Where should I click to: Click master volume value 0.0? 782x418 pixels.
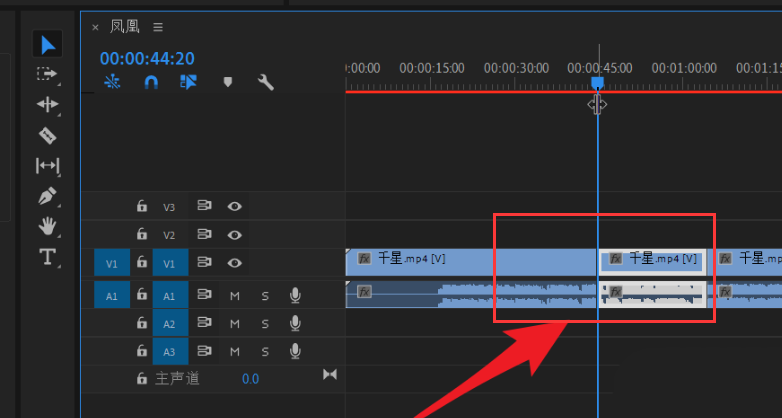[x=250, y=379]
